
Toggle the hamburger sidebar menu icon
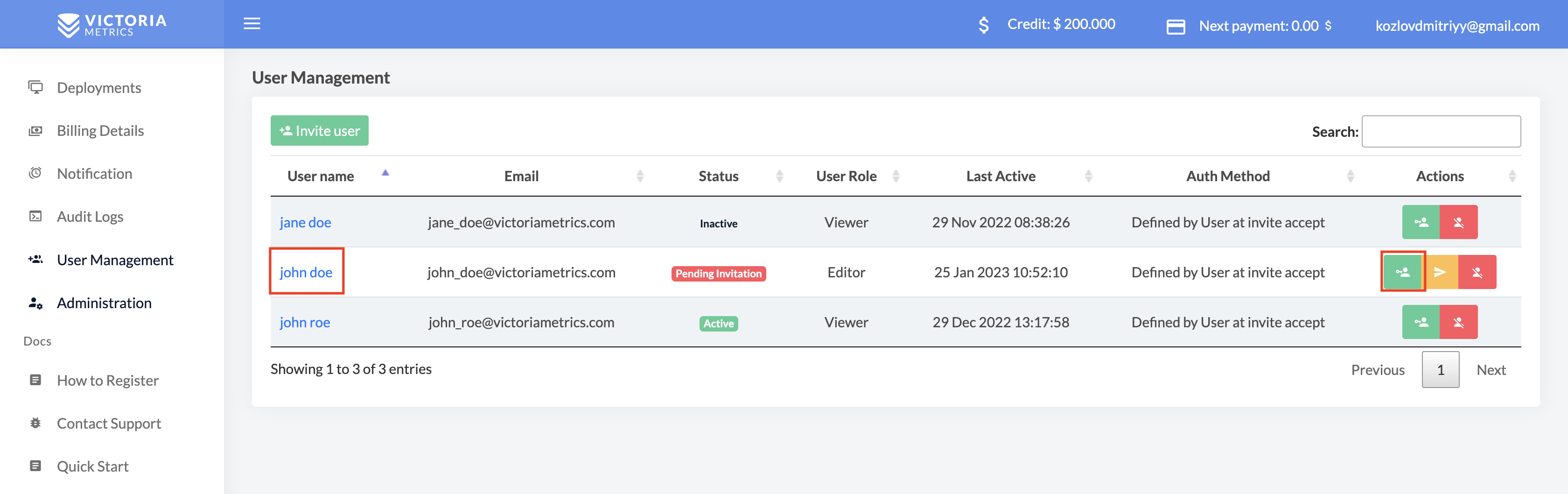pyautogui.click(x=252, y=24)
